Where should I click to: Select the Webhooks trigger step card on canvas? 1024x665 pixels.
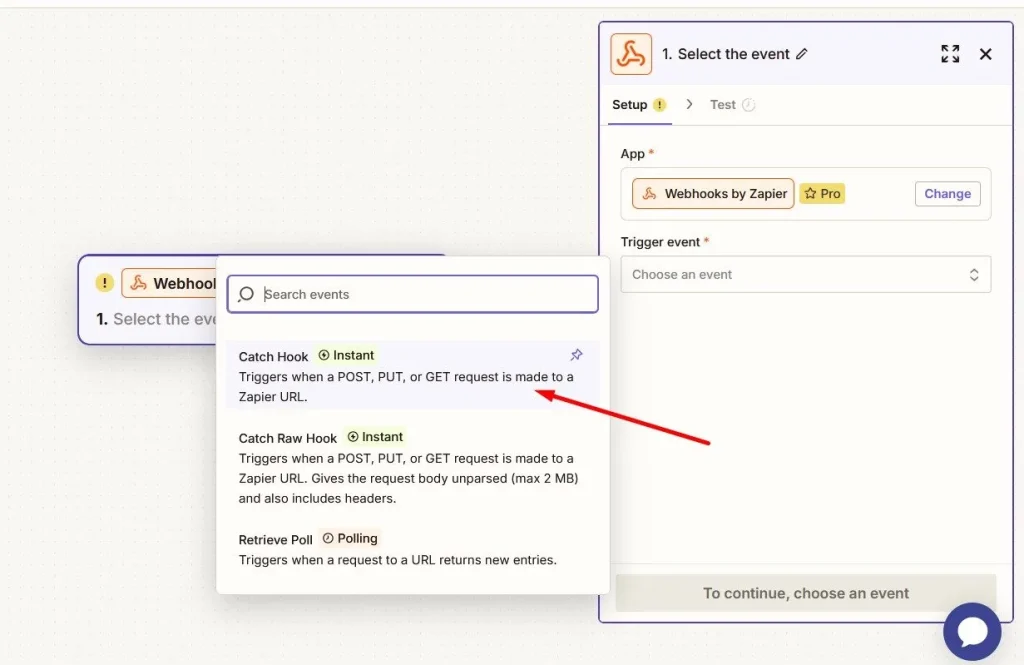148,300
